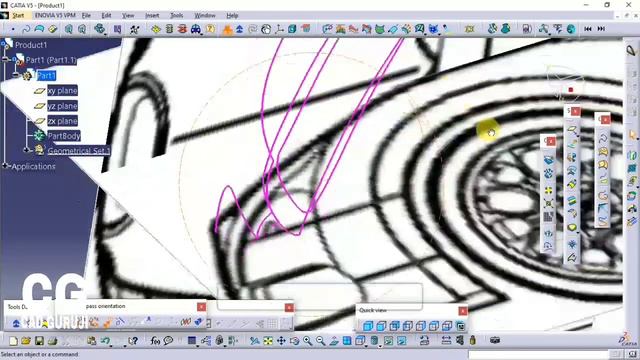Select the Rotate view tool
This screenshot has height=360, width=640.
294,341
